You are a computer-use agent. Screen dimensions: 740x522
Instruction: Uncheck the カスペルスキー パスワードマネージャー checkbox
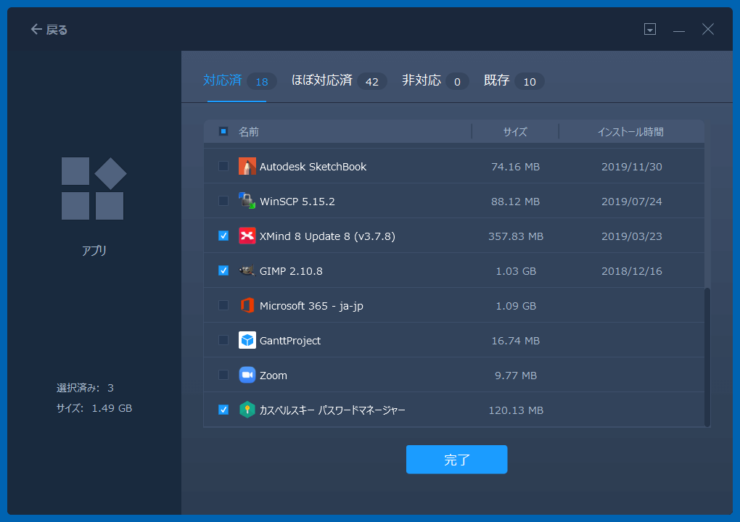(223, 410)
